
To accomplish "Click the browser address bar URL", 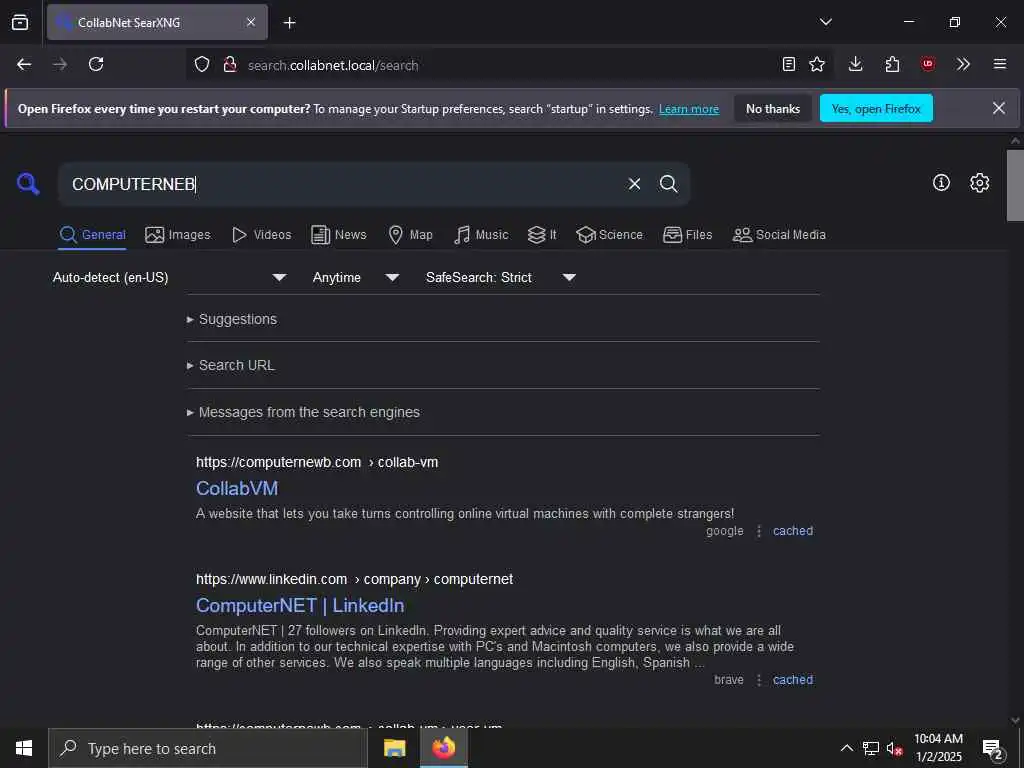I will (x=333, y=65).
